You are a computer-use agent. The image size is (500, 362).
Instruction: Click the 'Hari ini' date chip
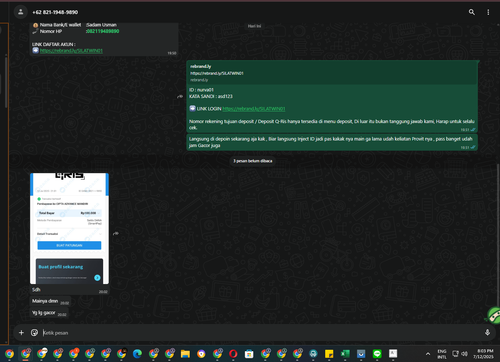pyautogui.click(x=254, y=26)
